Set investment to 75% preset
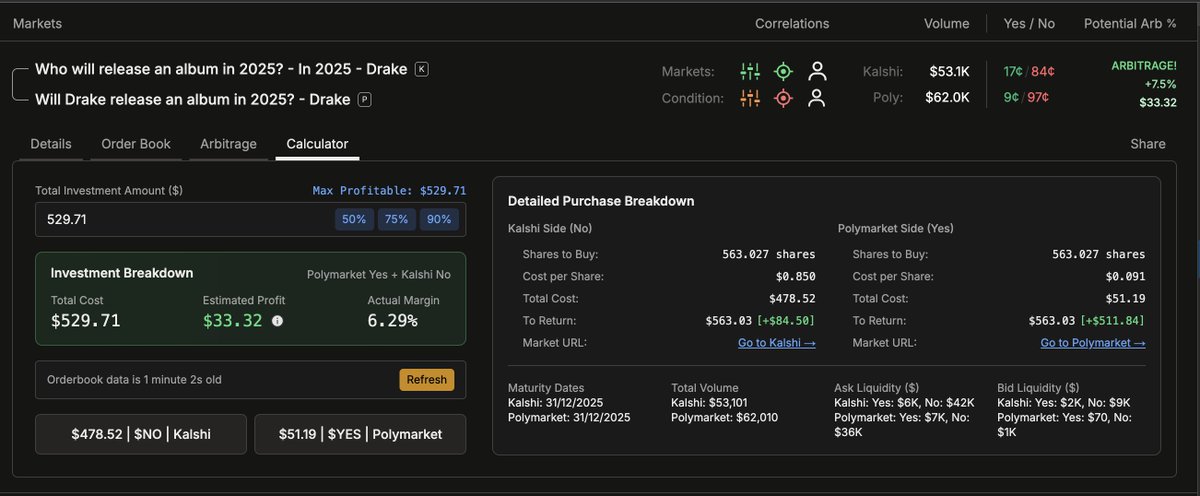Image resolution: width=1200 pixels, height=496 pixels. tap(396, 219)
